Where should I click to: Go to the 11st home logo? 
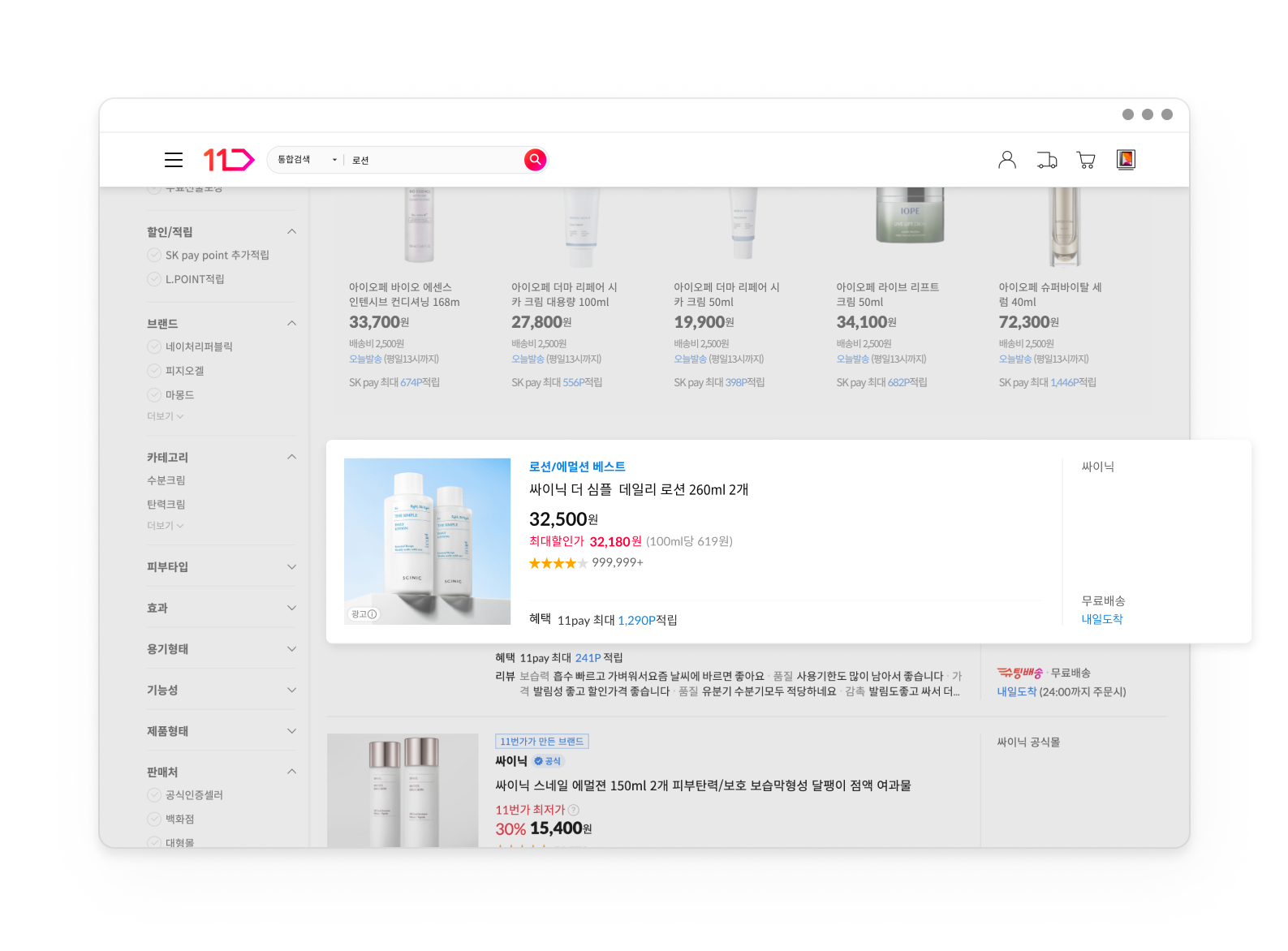point(228,160)
